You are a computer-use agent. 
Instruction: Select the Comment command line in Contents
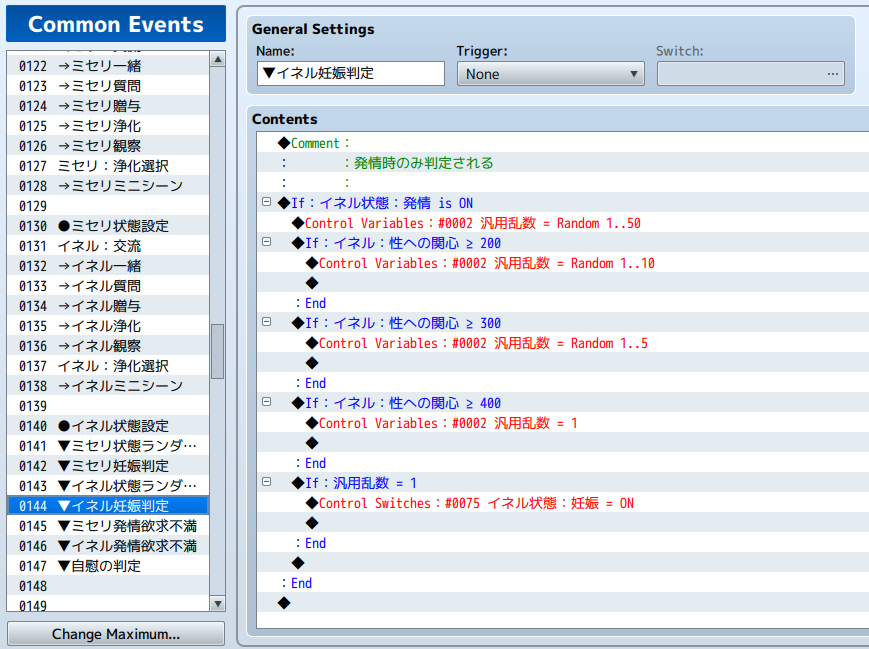pos(563,143)
